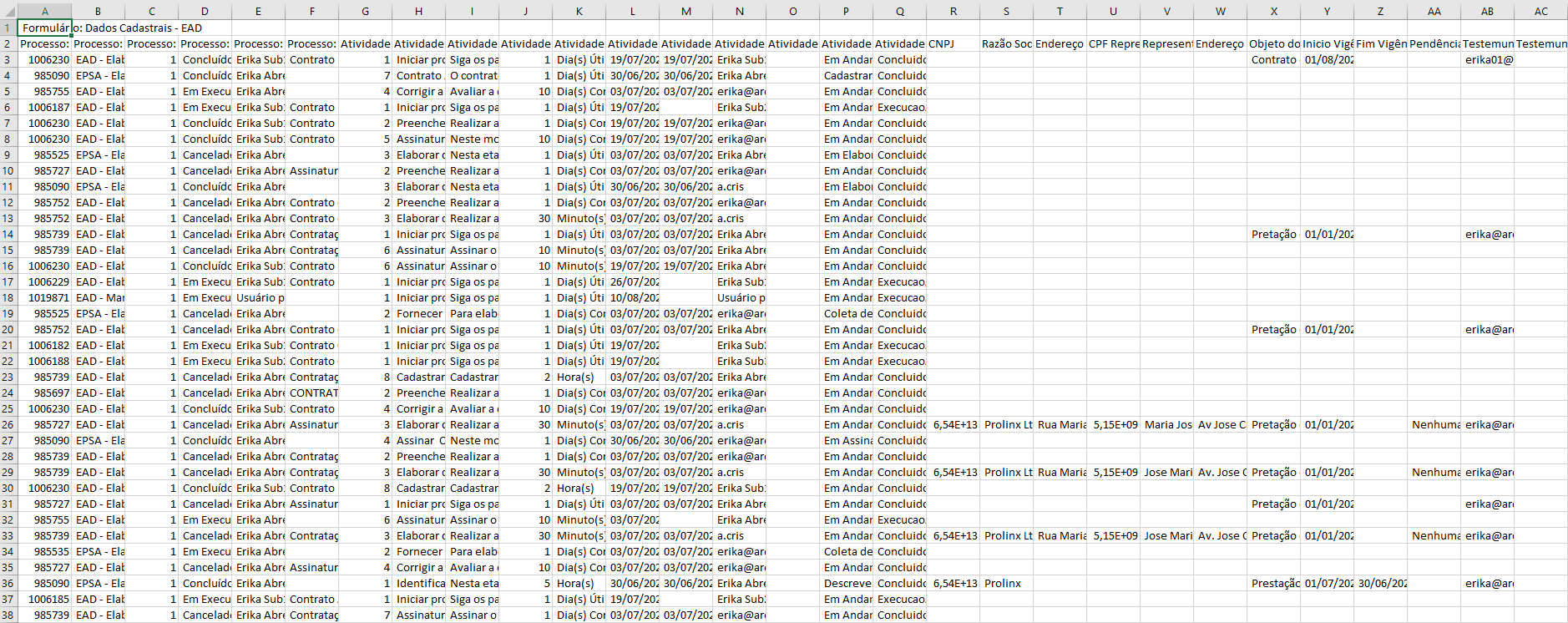
Task: Click Descreve cell in row 36
Action: pyautogui.click(x=846, y=583)
